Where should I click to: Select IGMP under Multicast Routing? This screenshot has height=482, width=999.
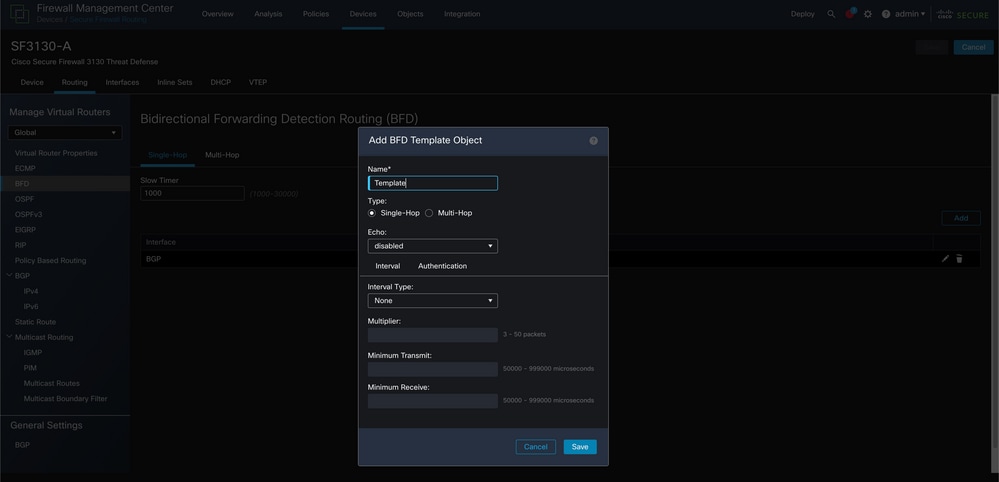point(32,353)
